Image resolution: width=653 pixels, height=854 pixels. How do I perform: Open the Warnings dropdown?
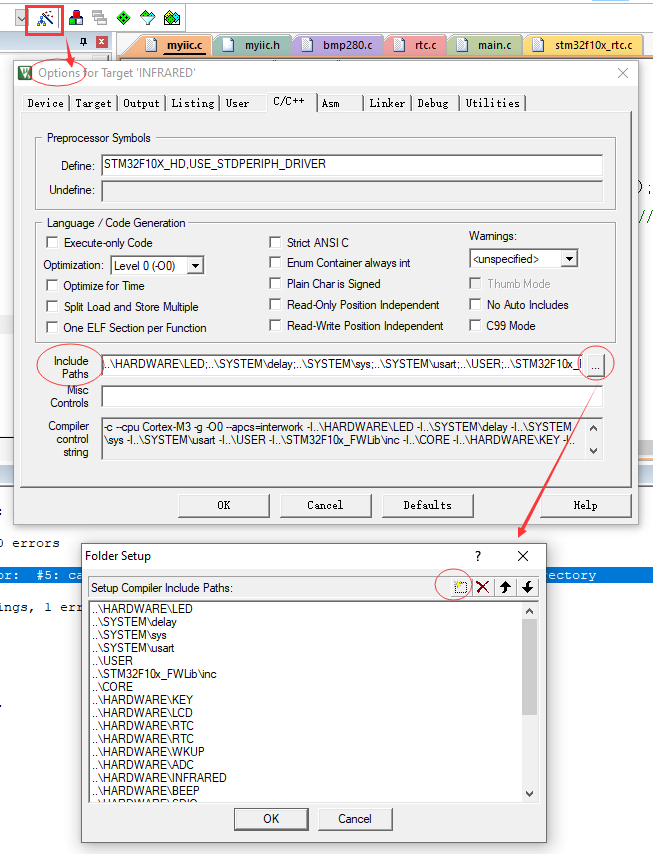569,259
